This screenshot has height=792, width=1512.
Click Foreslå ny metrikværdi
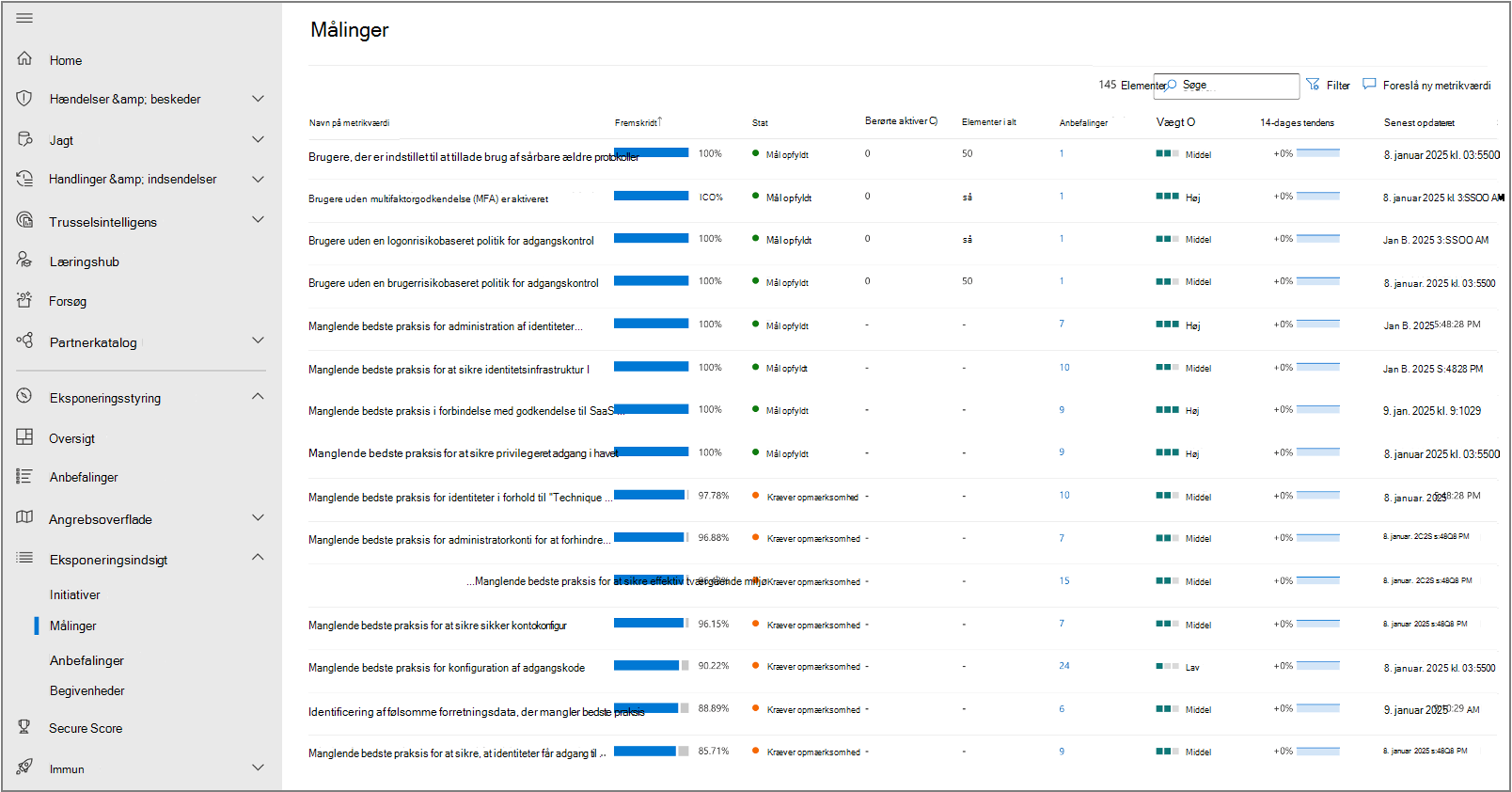[1437, 86]
